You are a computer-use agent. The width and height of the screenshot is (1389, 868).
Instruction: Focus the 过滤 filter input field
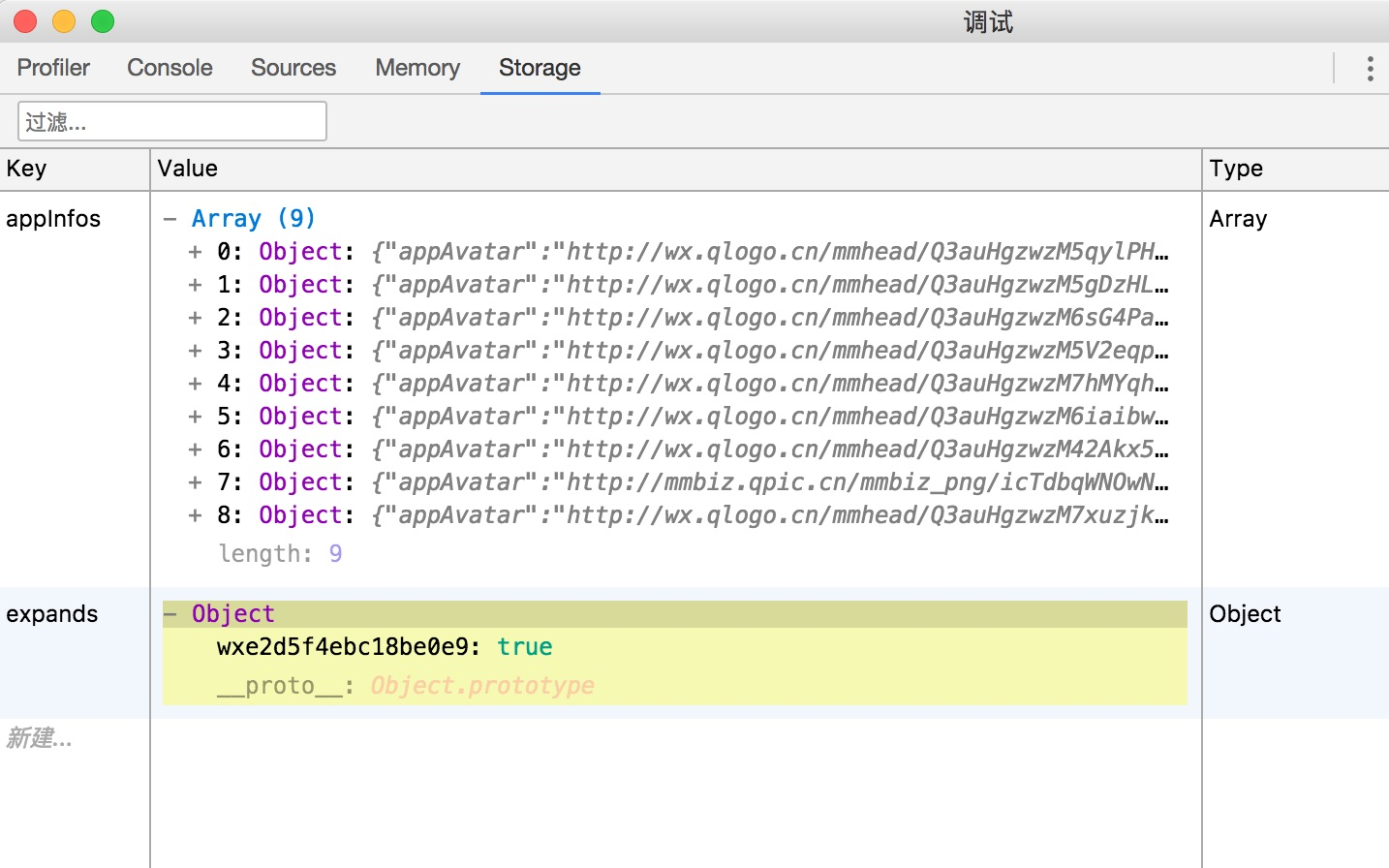tap(172, 121)
